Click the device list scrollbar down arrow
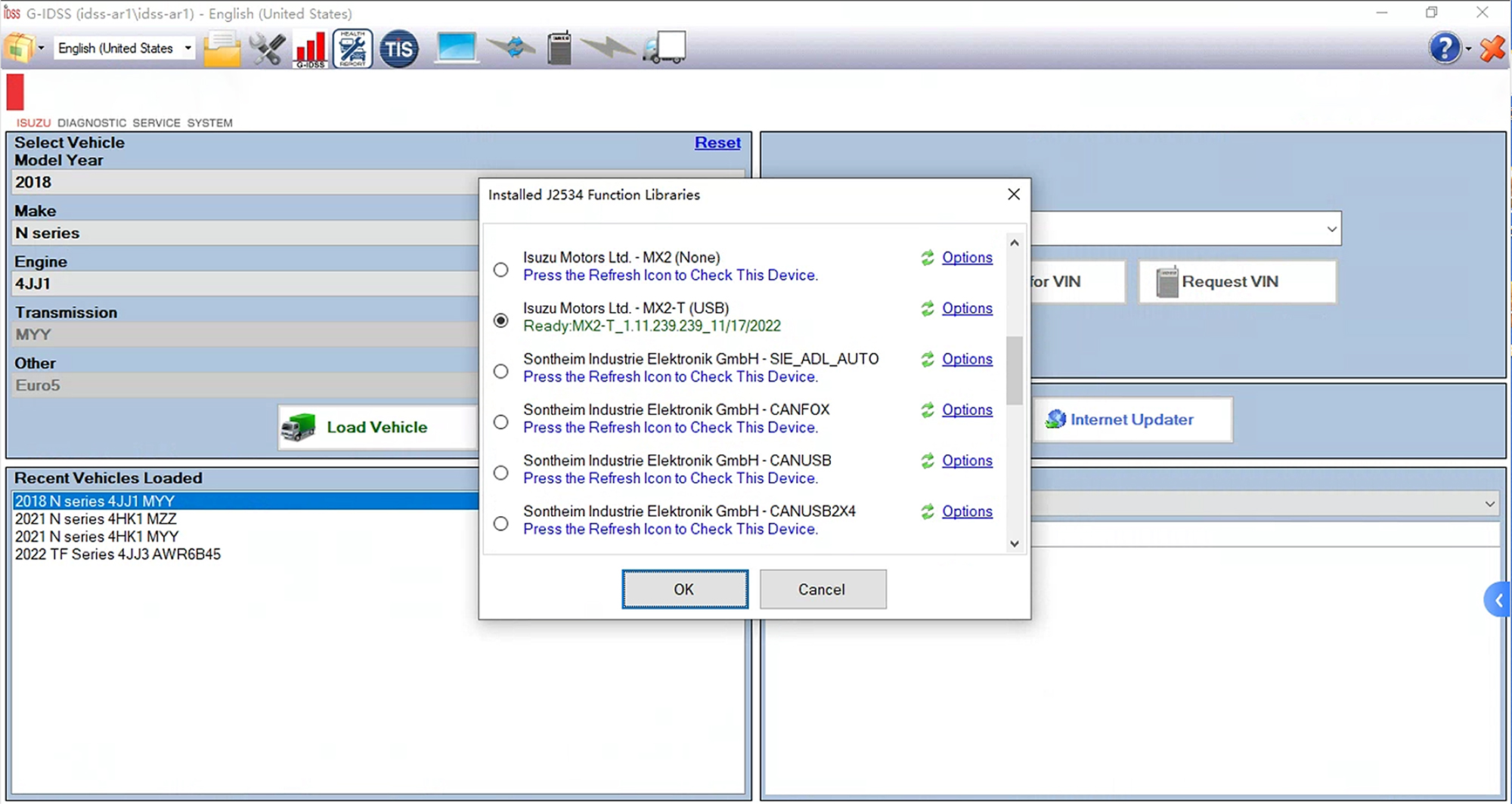The image size is (1512, 804). [x=1015, y=543]
